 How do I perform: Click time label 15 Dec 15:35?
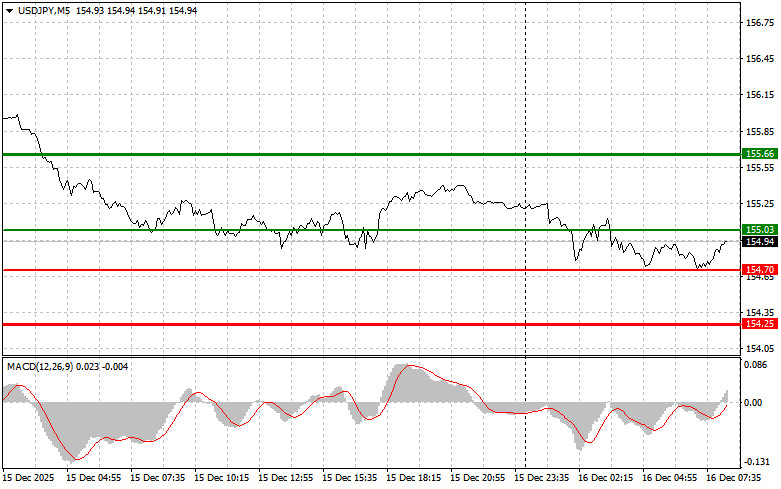(x=350, y=478)
